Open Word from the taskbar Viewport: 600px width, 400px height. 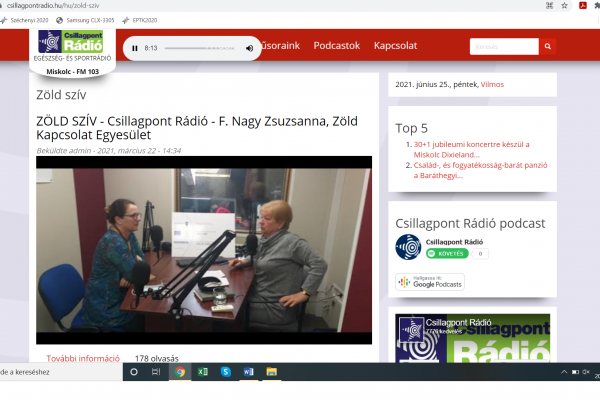(x=249, y=372)
